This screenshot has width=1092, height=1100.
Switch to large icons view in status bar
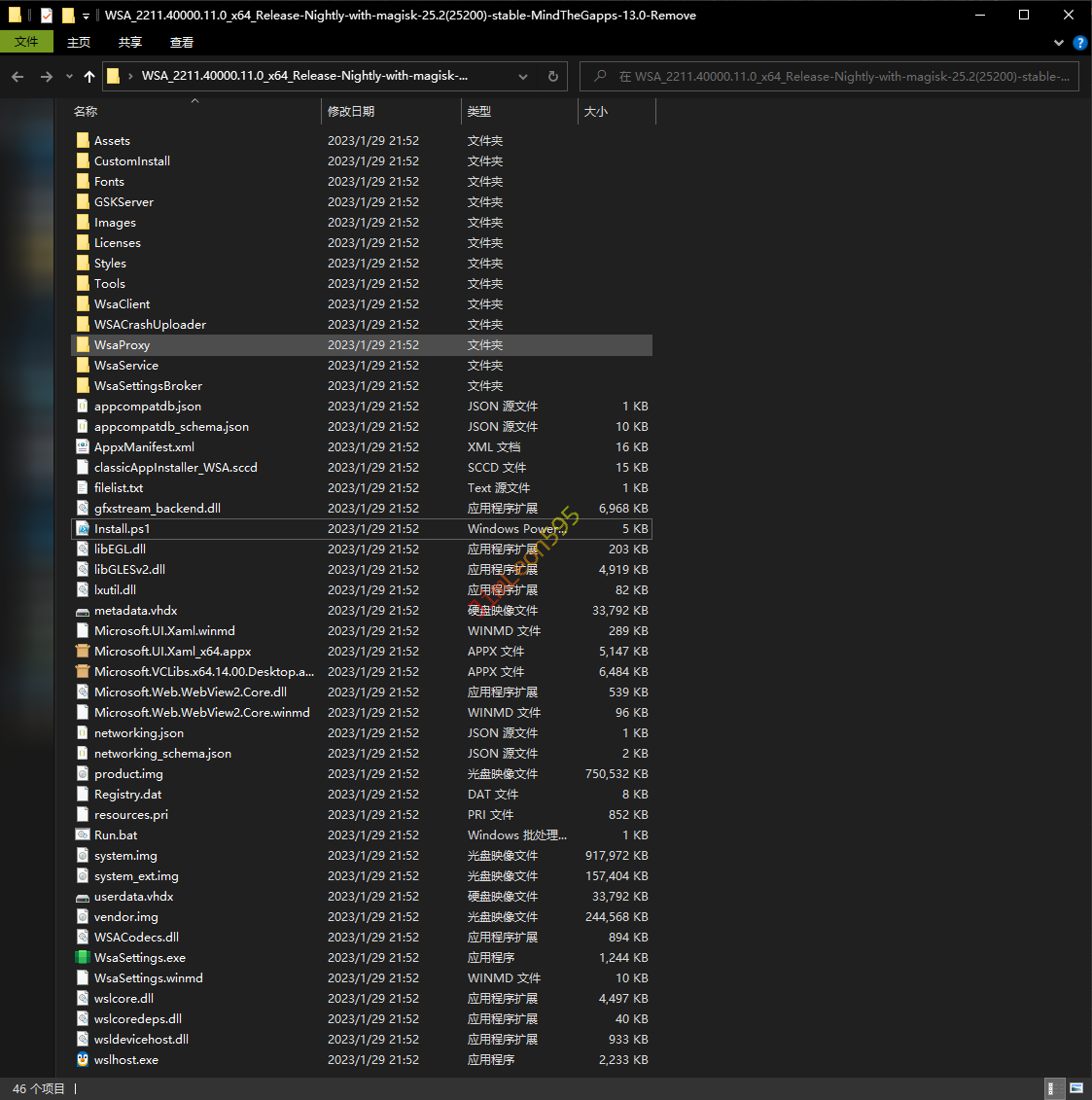(x=1075, y=1088)
